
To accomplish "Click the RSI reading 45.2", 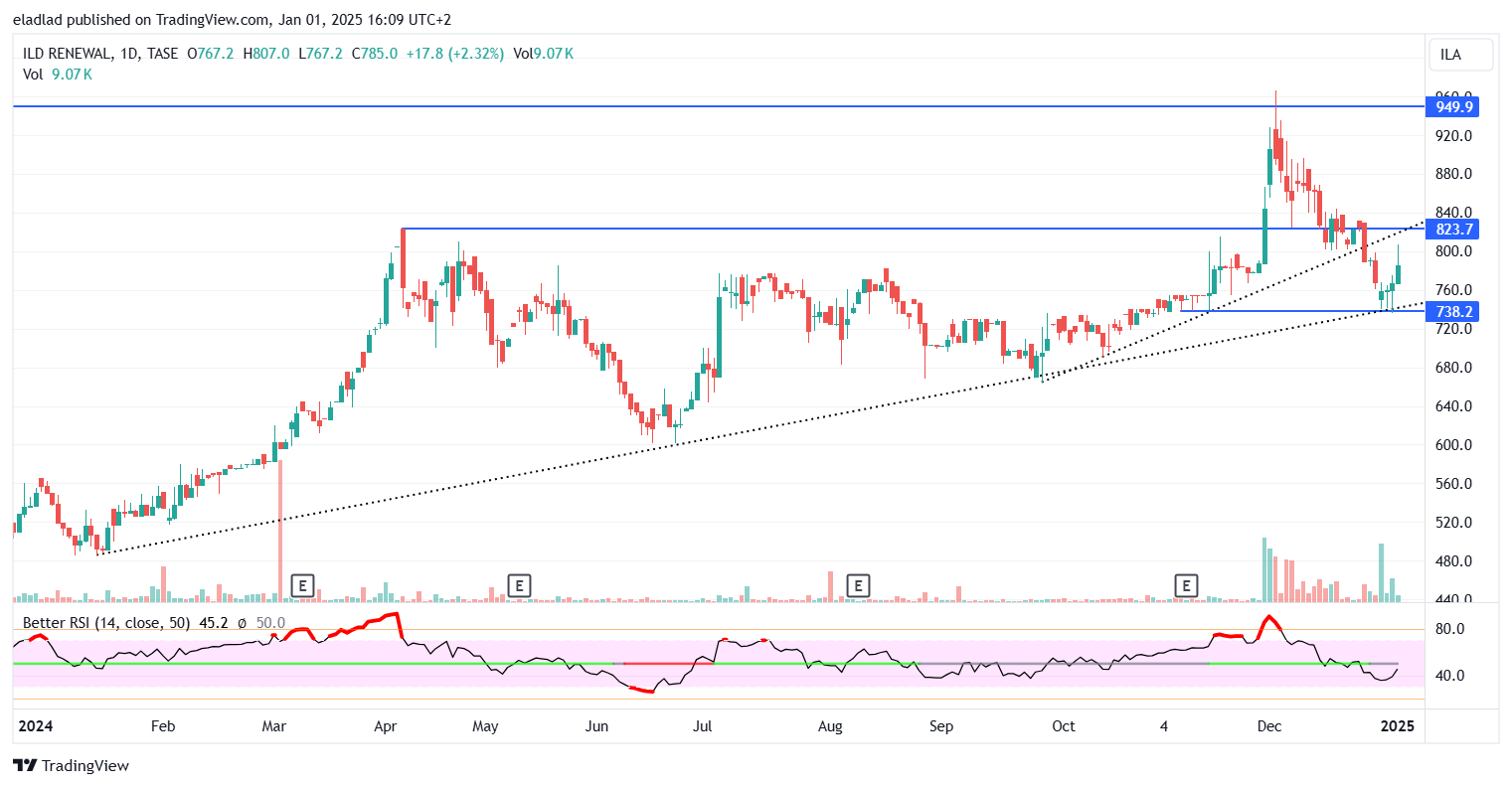I will click(x=214, y=623).
